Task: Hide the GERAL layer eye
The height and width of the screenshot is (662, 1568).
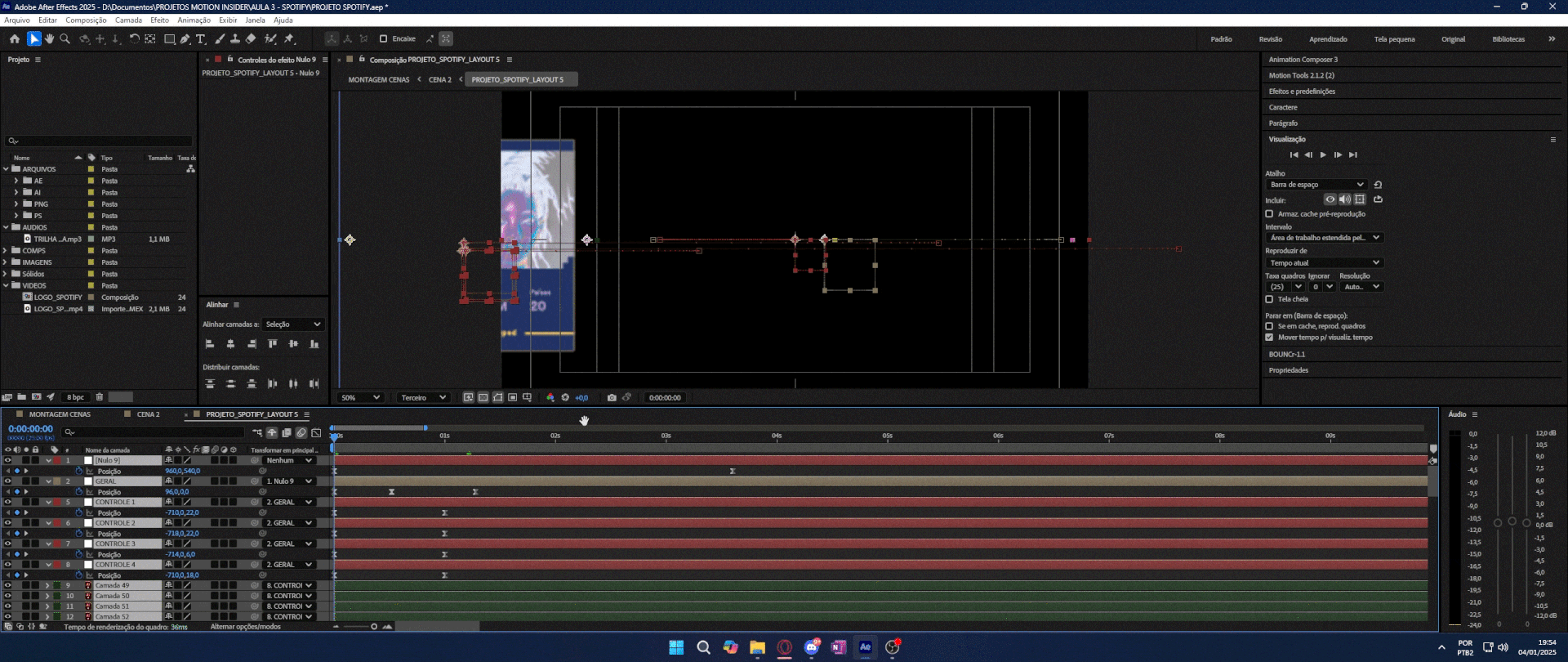Action: click(7, 481)
